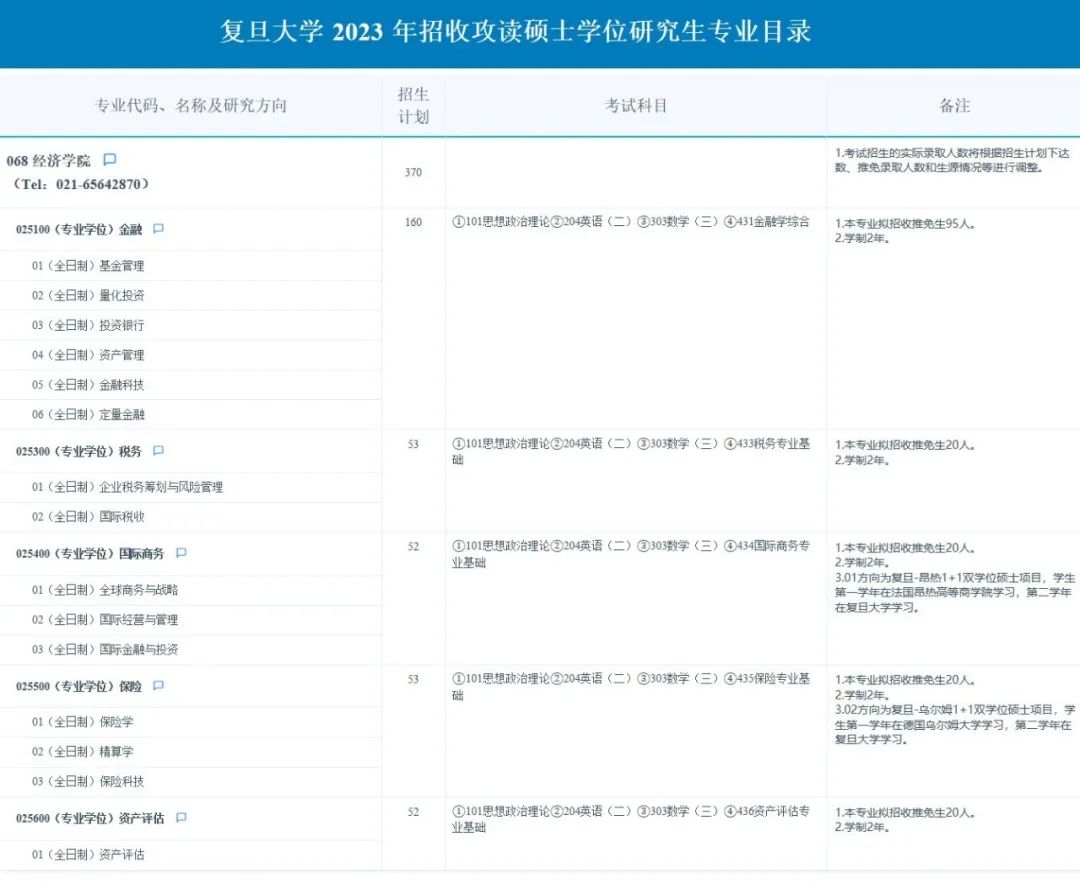Screen dimensions: 1080x885
Task: Open the 025100 (专业学位) 金融 major title
Action: pos(79,229)
